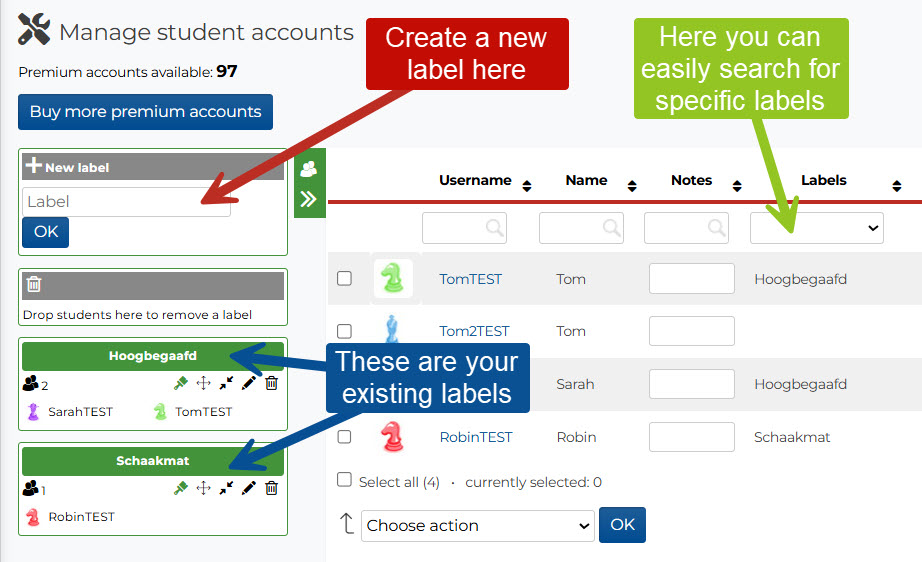
Task: Sort the table by Notes column
Action: coord(737,185)
